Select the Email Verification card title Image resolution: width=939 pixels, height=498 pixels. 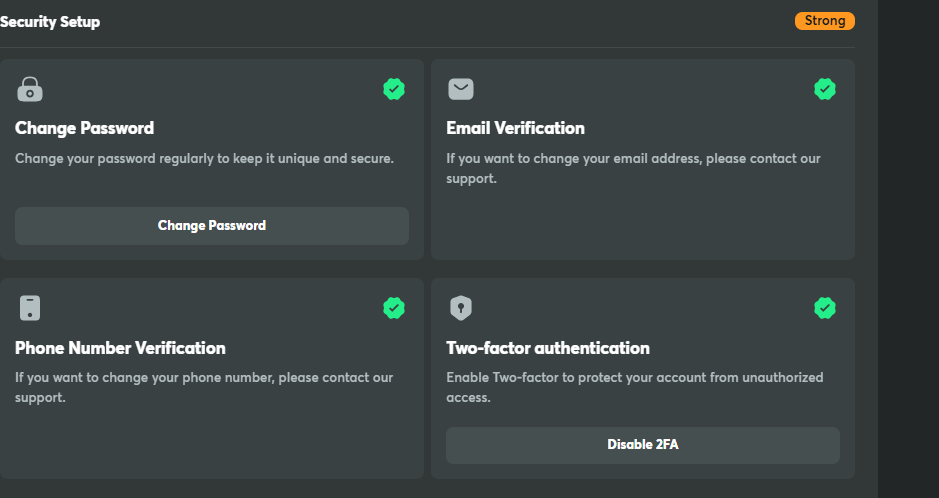[x=515, y=128]
